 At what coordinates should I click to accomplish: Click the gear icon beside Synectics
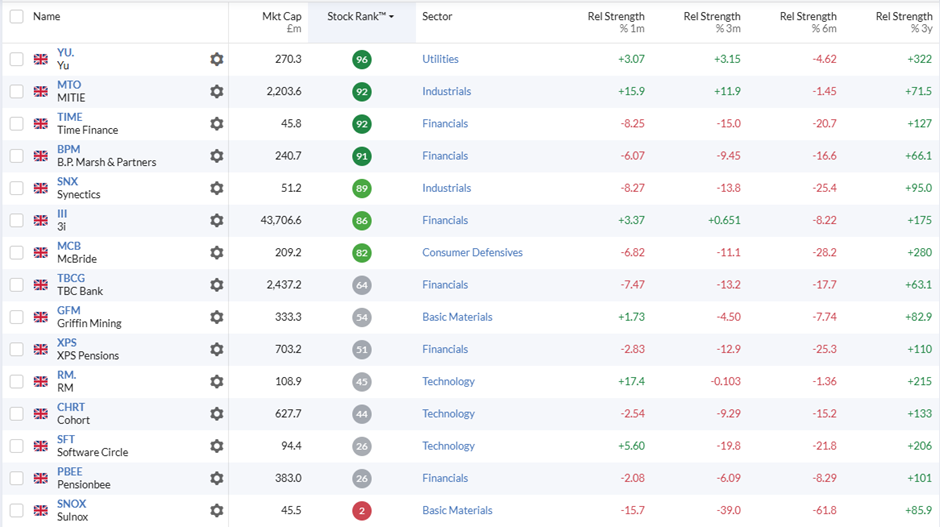(216, 188)
